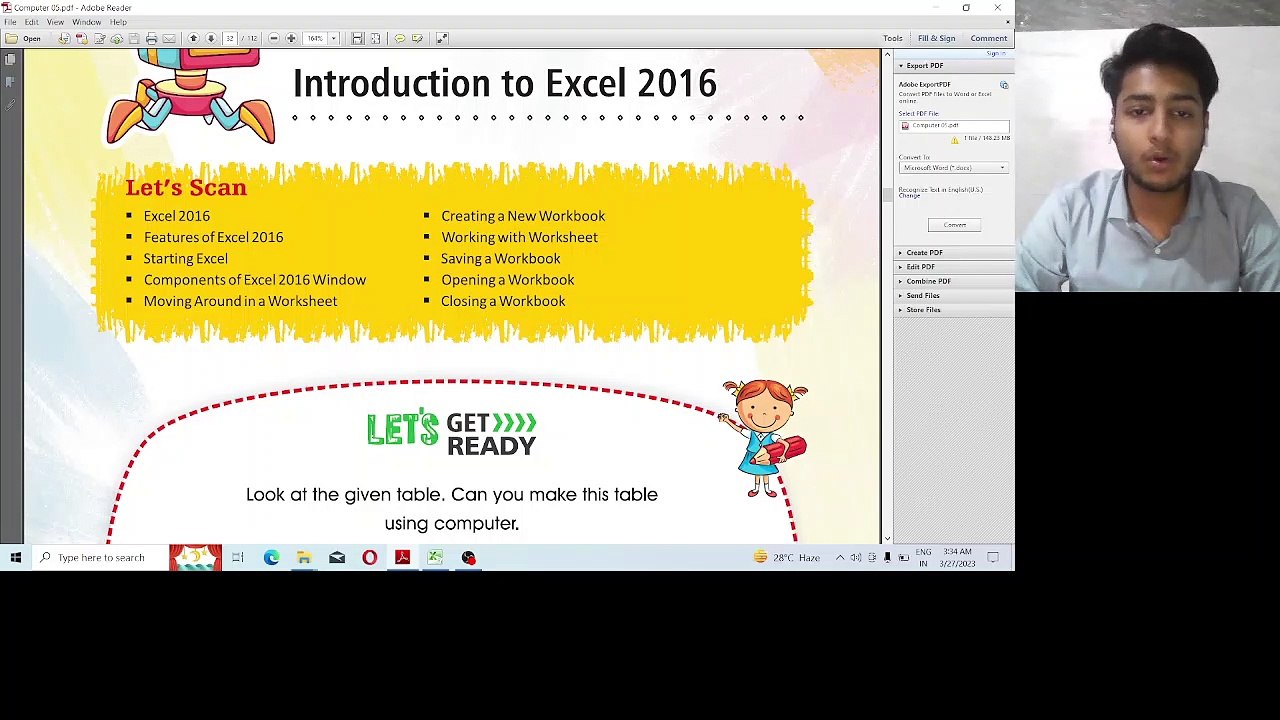This screenshot has height=720, width=1280.
Task: Switch to the Fill & Sign pane
Action: coord(937,38)
